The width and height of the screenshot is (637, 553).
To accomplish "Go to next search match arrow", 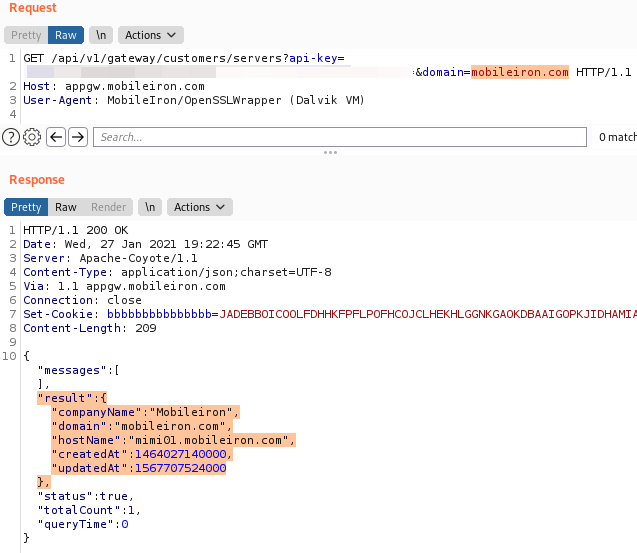I will [x=78, y=137].
